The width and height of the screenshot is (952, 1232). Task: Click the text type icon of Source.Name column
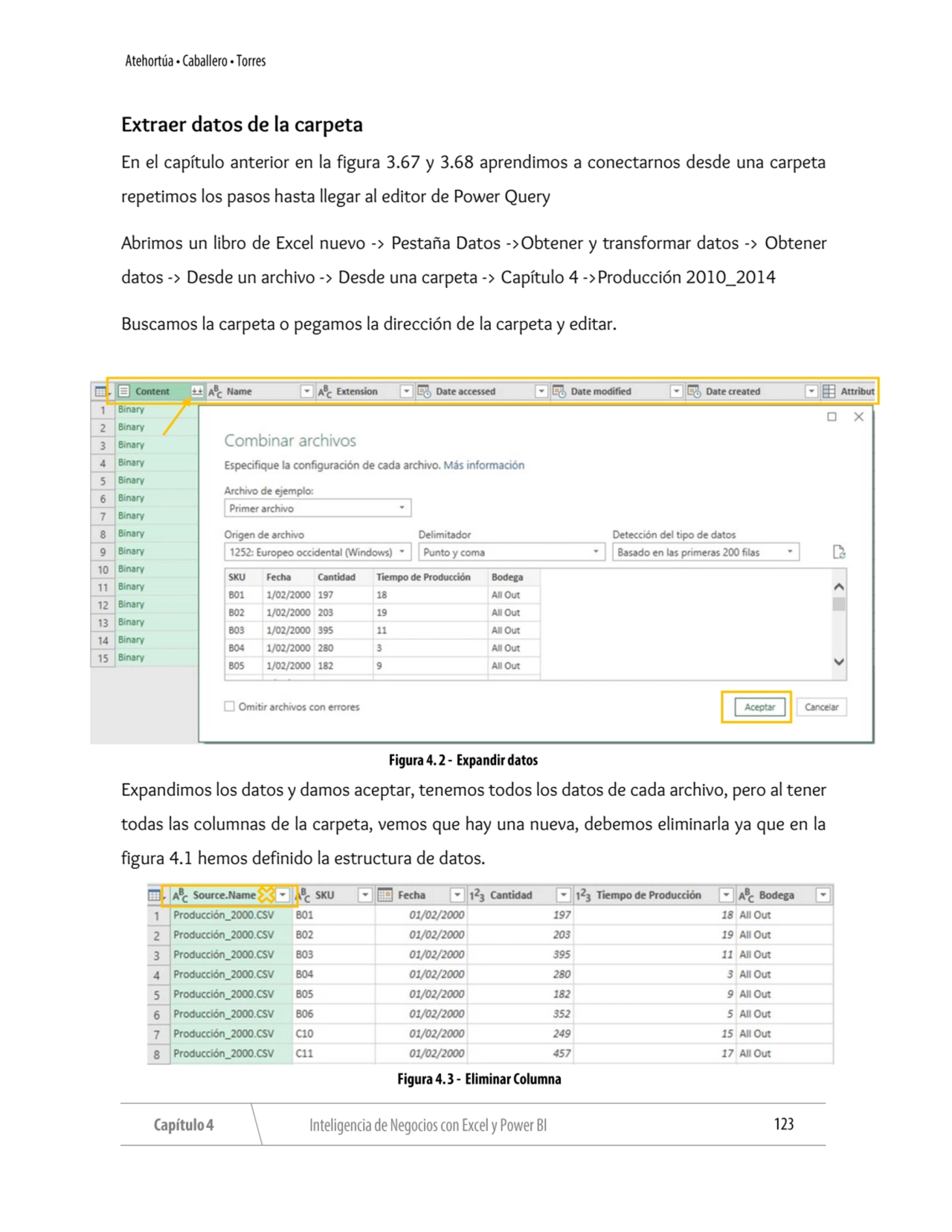180,895
